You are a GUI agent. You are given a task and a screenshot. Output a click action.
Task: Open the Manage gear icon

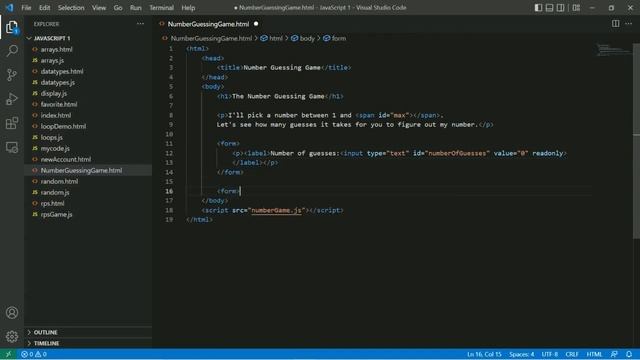[12, 336]
